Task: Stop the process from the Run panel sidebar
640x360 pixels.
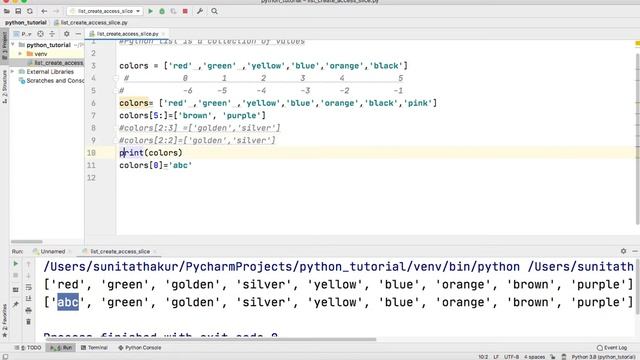Action: (16, 276)
